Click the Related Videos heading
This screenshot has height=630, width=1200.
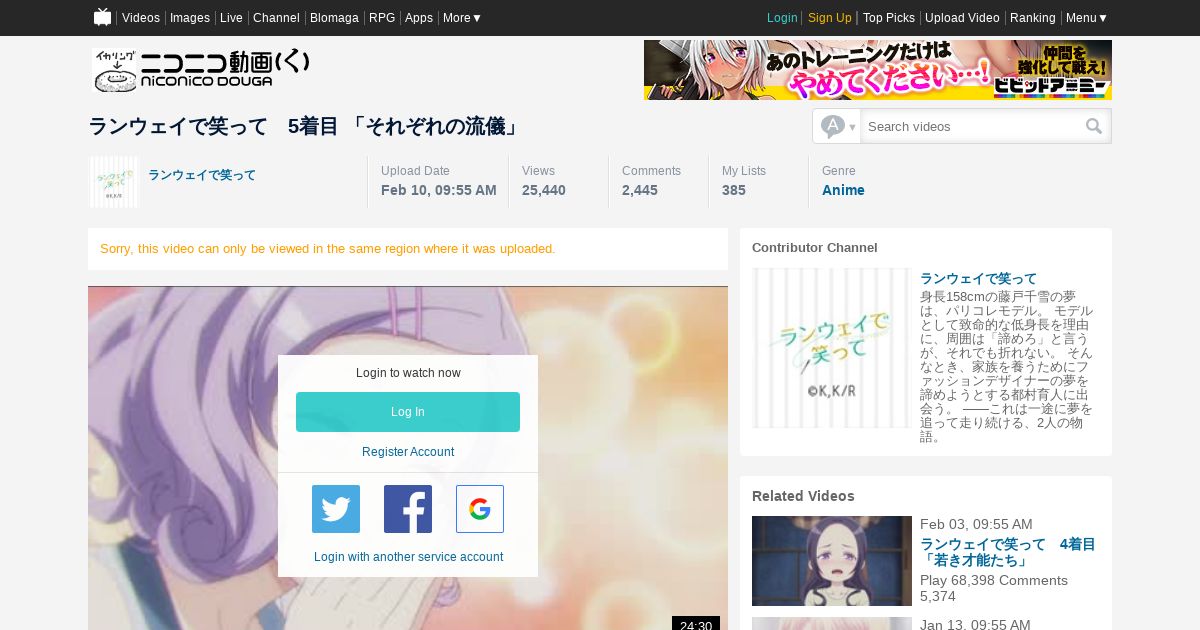click(x=803, y=496)
